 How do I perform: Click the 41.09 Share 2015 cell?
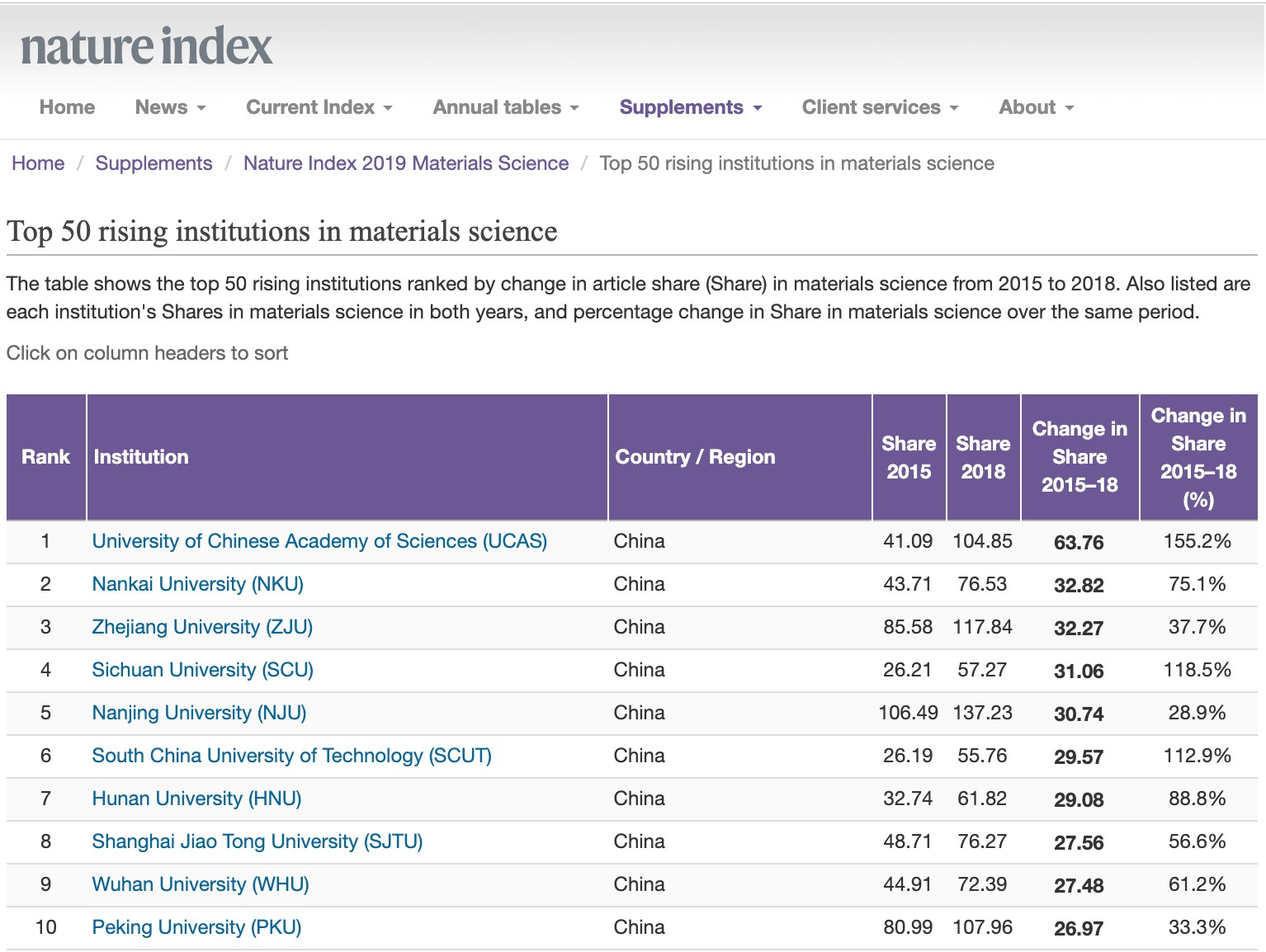pos(908,541)
